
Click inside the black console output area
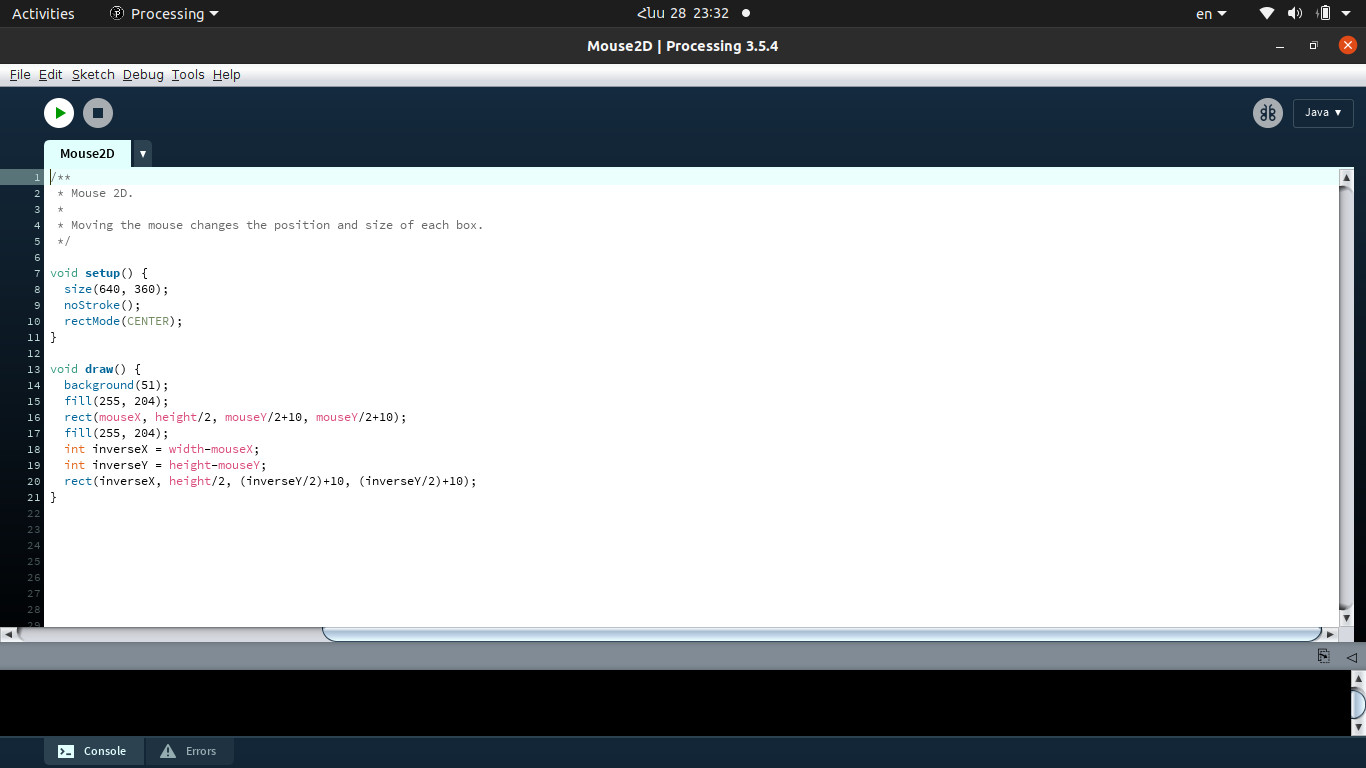(675, 703)
